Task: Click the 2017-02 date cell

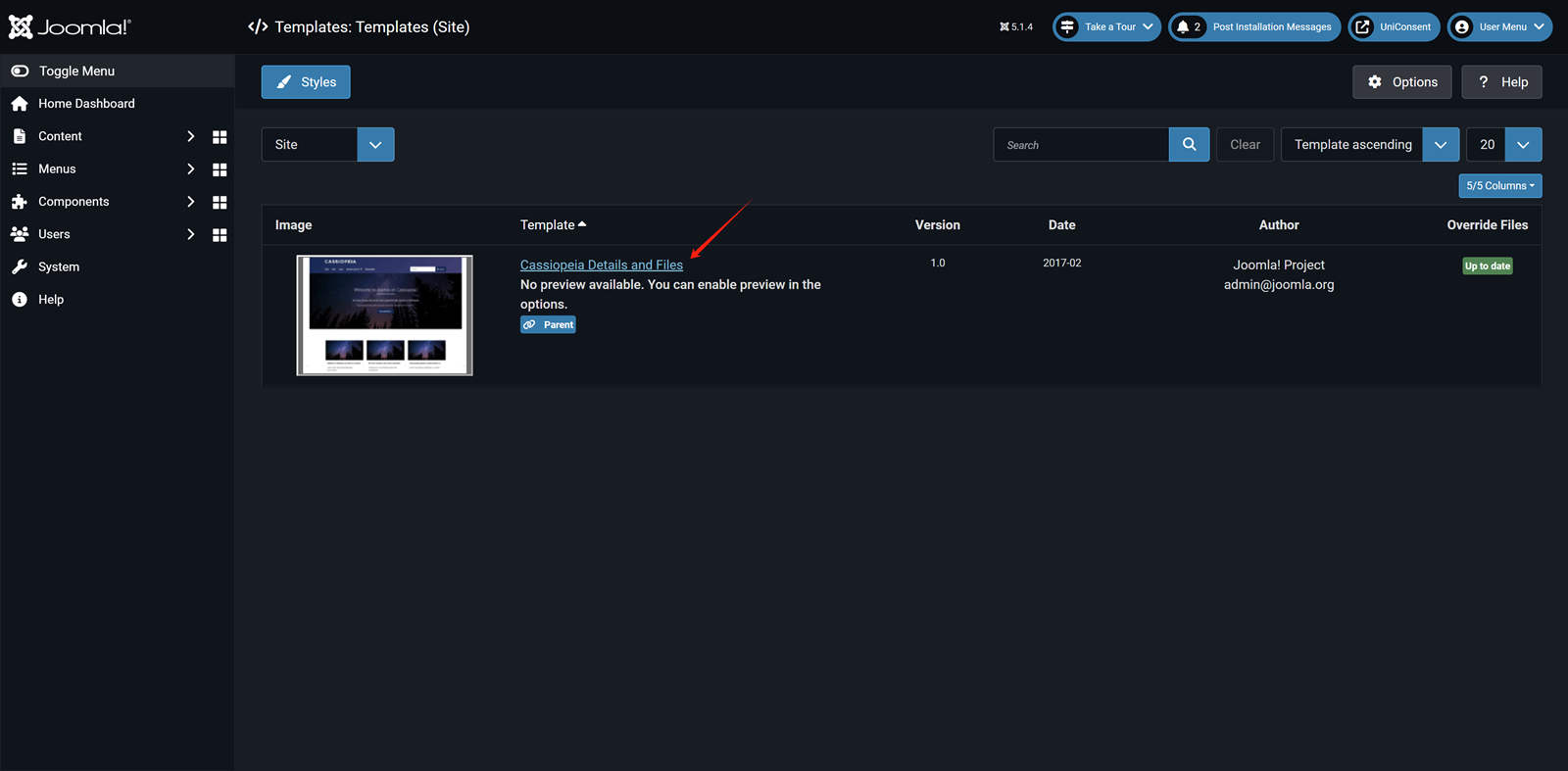Action: tap(1062, 263)
